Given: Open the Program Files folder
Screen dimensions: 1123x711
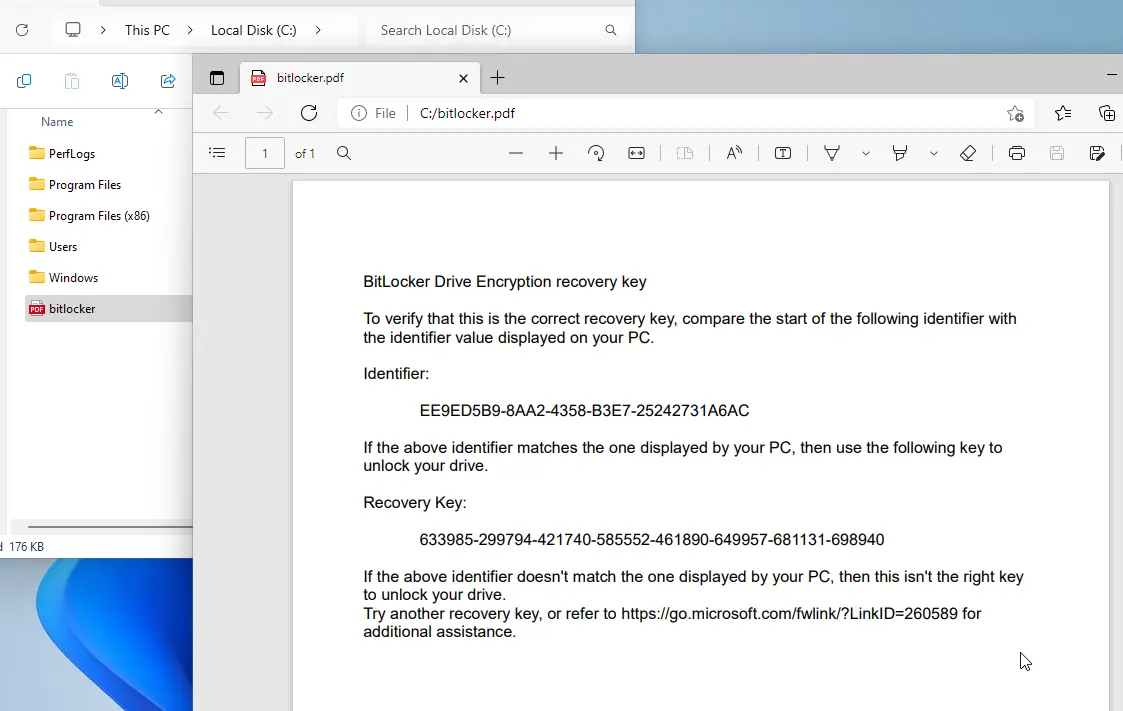Looking at the screenshot, I should (x=85, y=185).
